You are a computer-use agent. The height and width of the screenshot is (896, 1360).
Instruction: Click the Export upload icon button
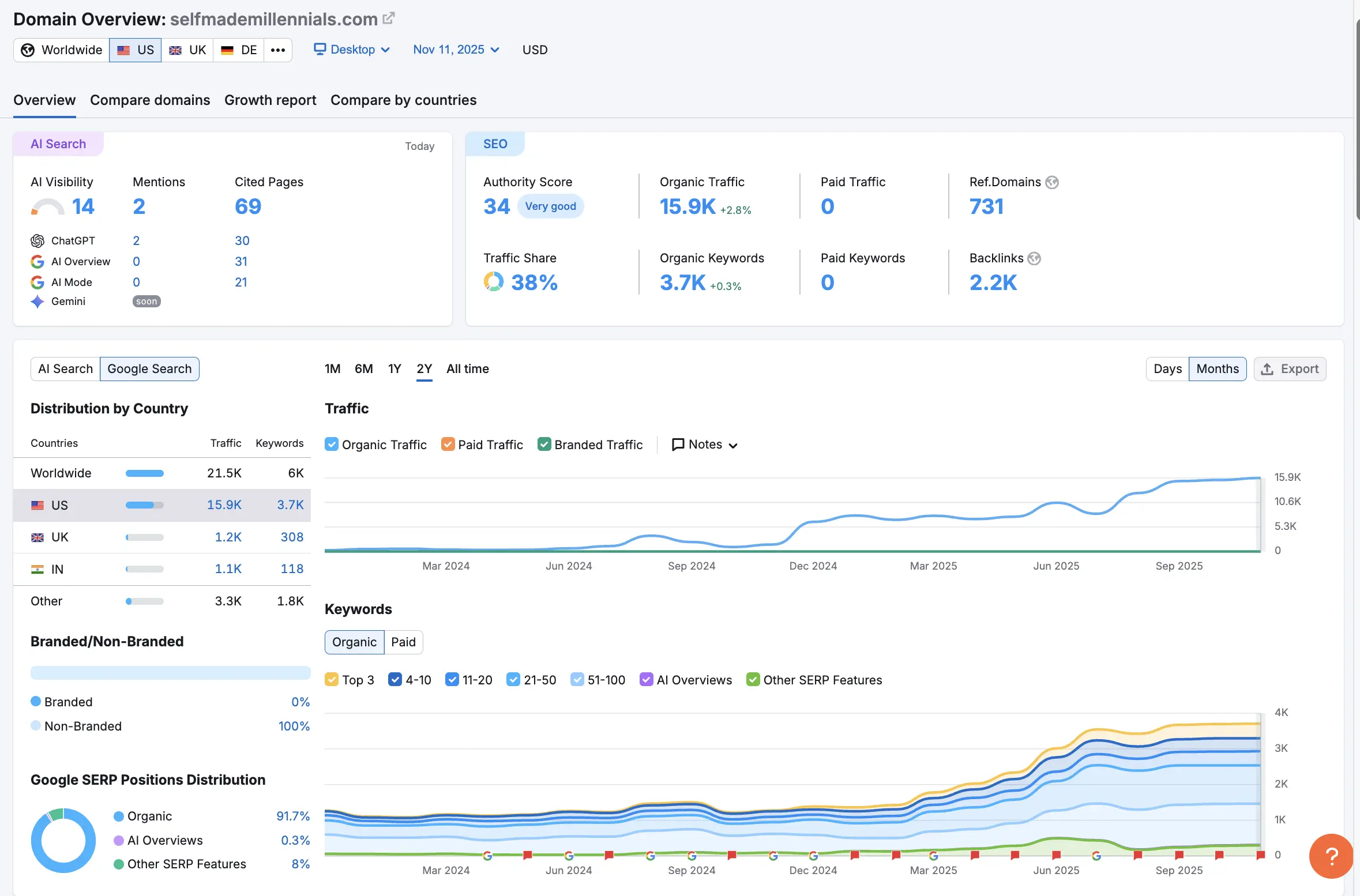pyautogui.click(x=1290, y=369)
